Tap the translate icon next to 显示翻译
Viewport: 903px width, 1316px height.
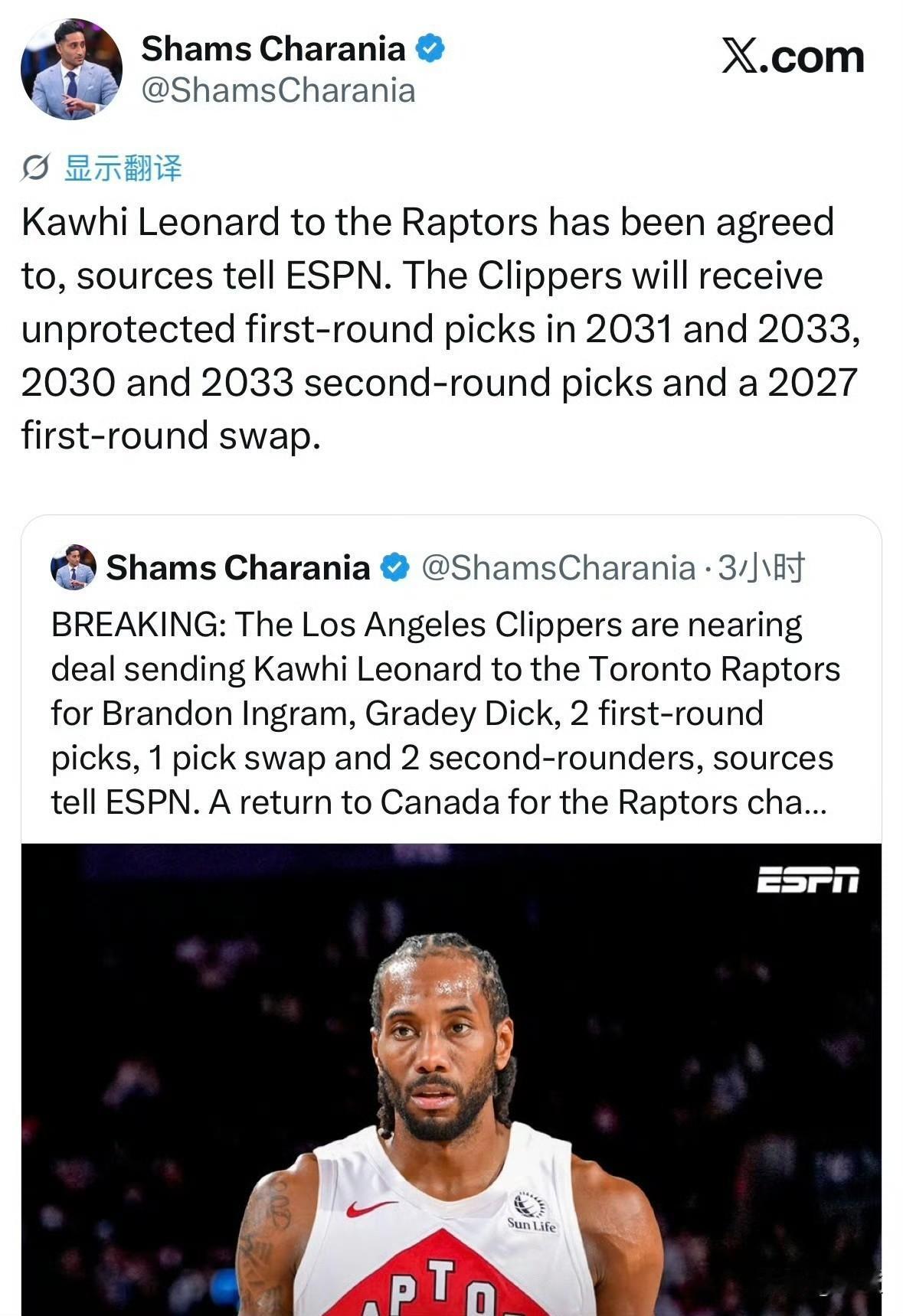click(x=35, y=167)
